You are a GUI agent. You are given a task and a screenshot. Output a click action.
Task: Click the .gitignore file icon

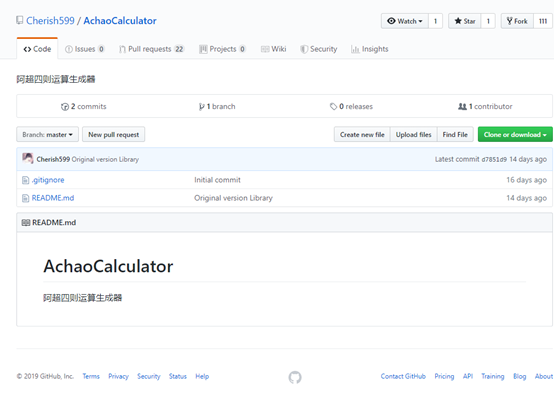(x=25, y=180)
